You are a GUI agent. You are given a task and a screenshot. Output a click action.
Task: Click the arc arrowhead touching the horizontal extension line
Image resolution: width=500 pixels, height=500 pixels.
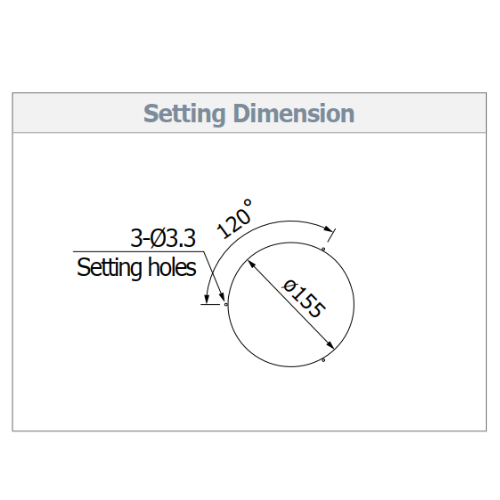(207, 299)
